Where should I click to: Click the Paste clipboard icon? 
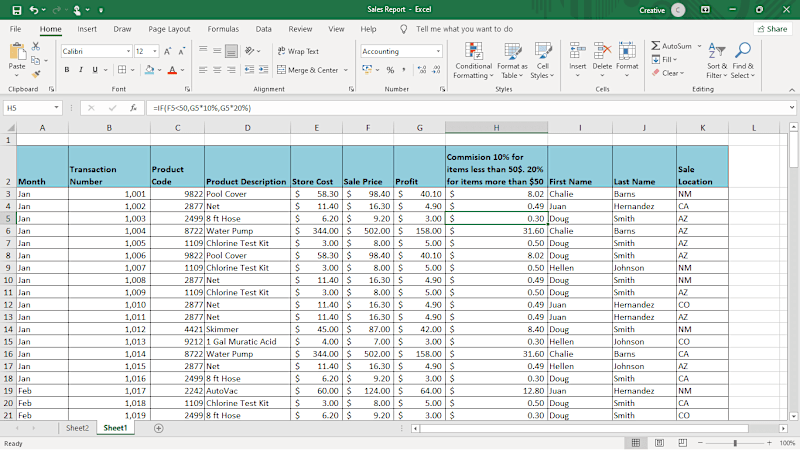17,52
